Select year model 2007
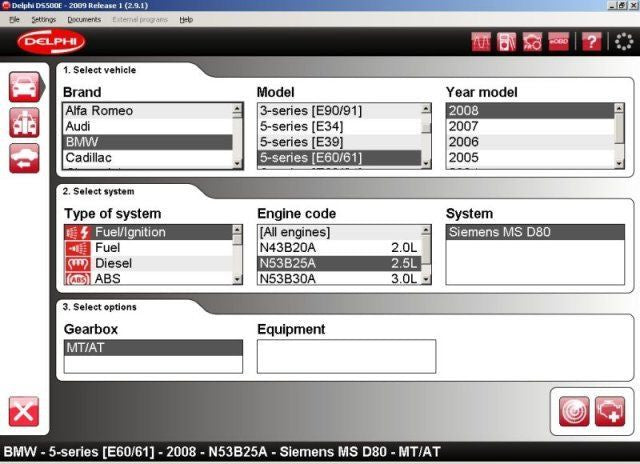 (530, 127)
